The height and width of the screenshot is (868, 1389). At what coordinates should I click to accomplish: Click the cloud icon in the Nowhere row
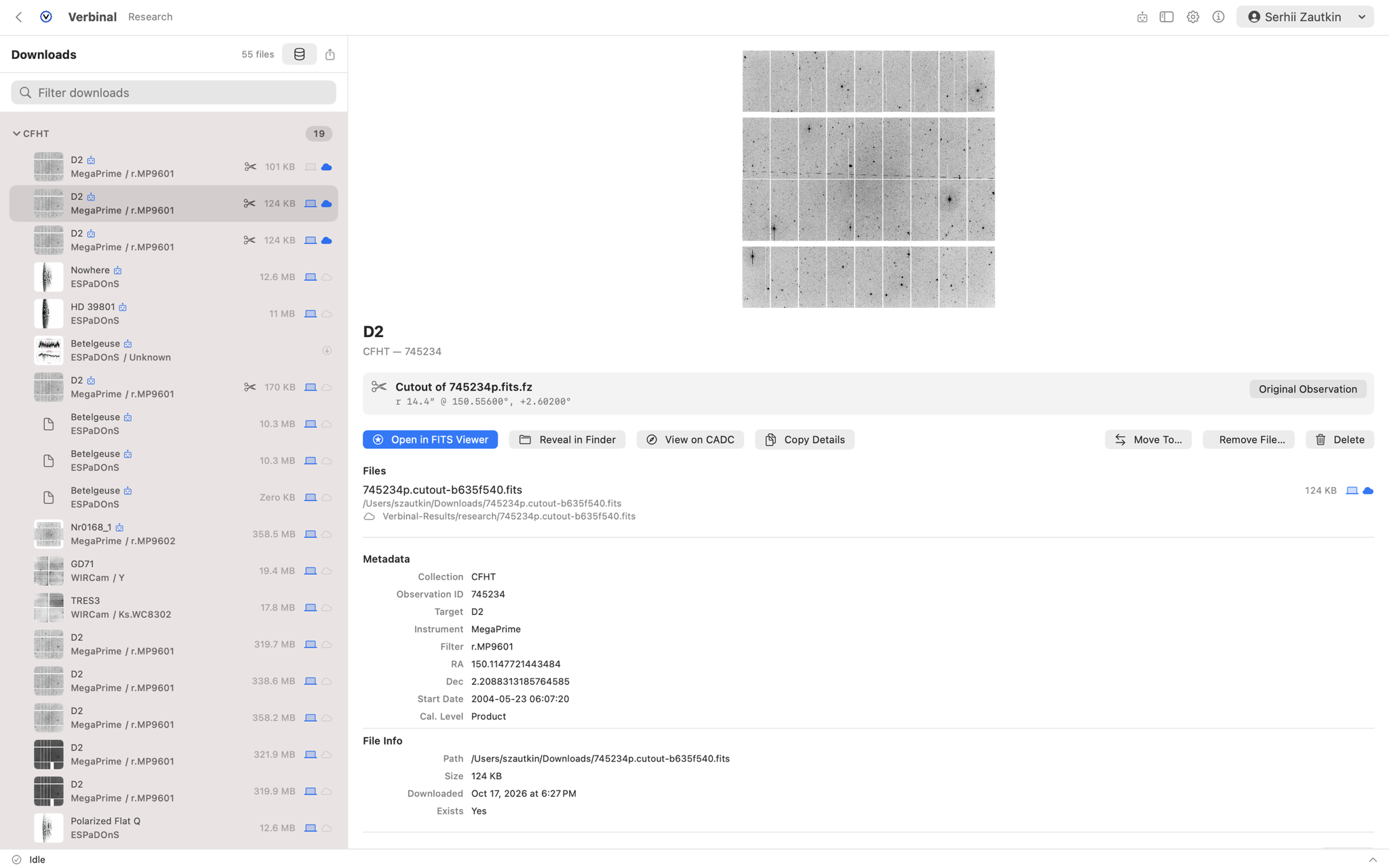[x=326, y=277]
